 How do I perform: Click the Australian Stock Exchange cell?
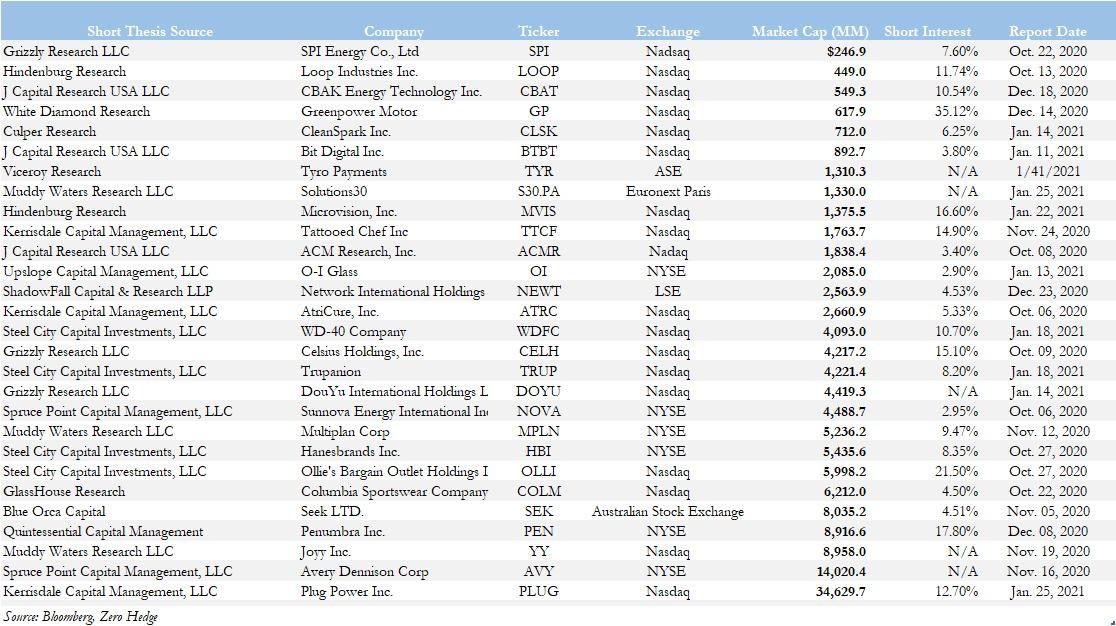pos(667,511)
